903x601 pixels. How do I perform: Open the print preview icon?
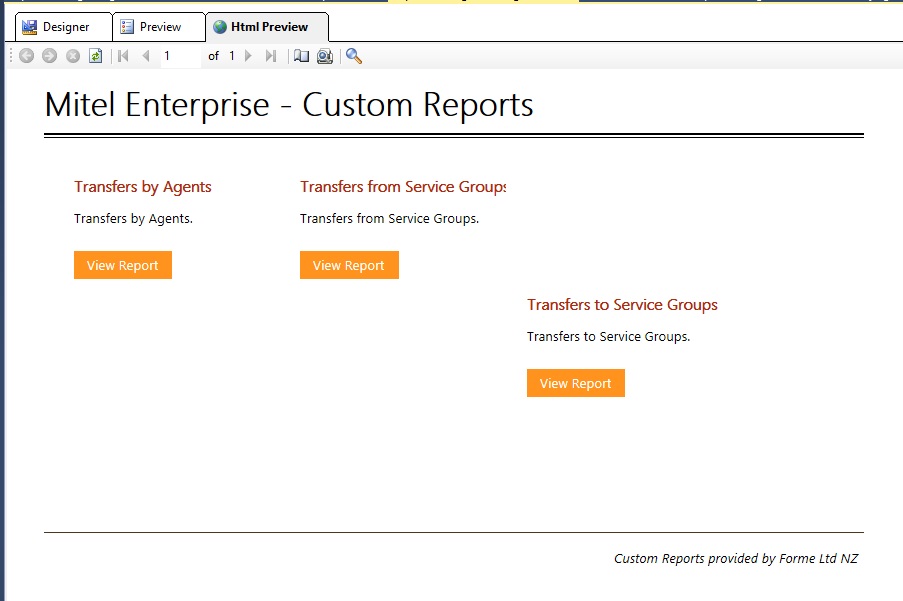325,56
